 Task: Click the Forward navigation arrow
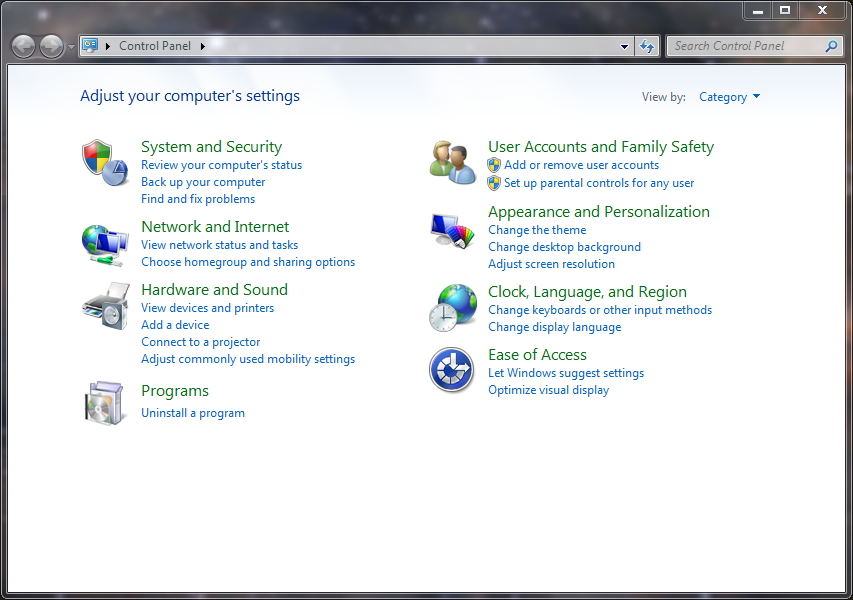pos(52,46)
